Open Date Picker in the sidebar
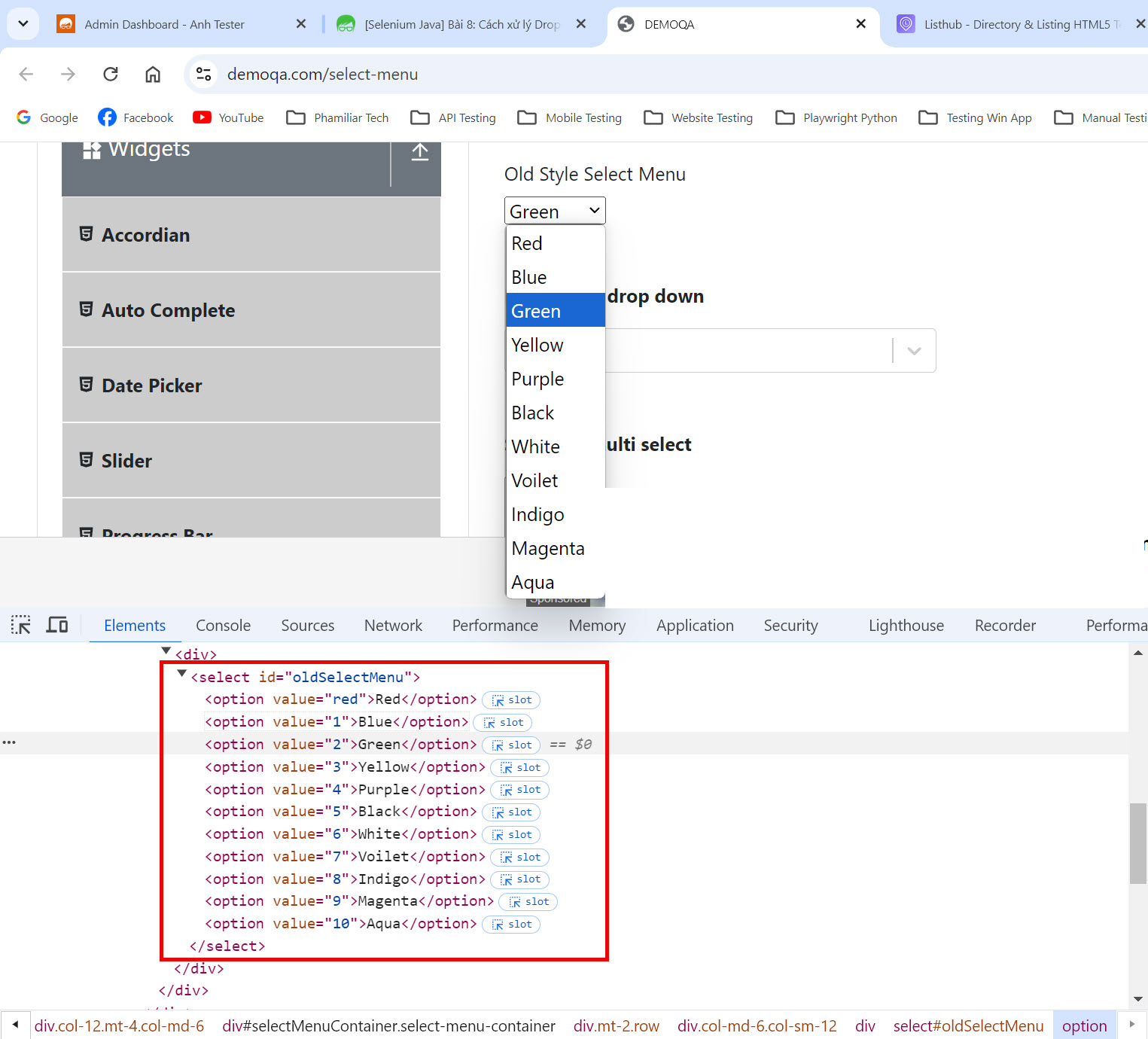This screenshot has height=1039, width=1148. (x=251, y=385)
